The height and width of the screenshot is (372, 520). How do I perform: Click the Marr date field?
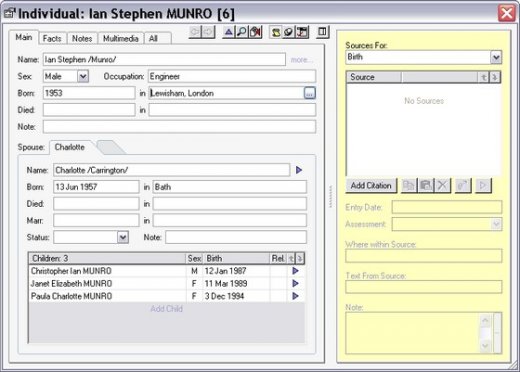pos(96,220)
